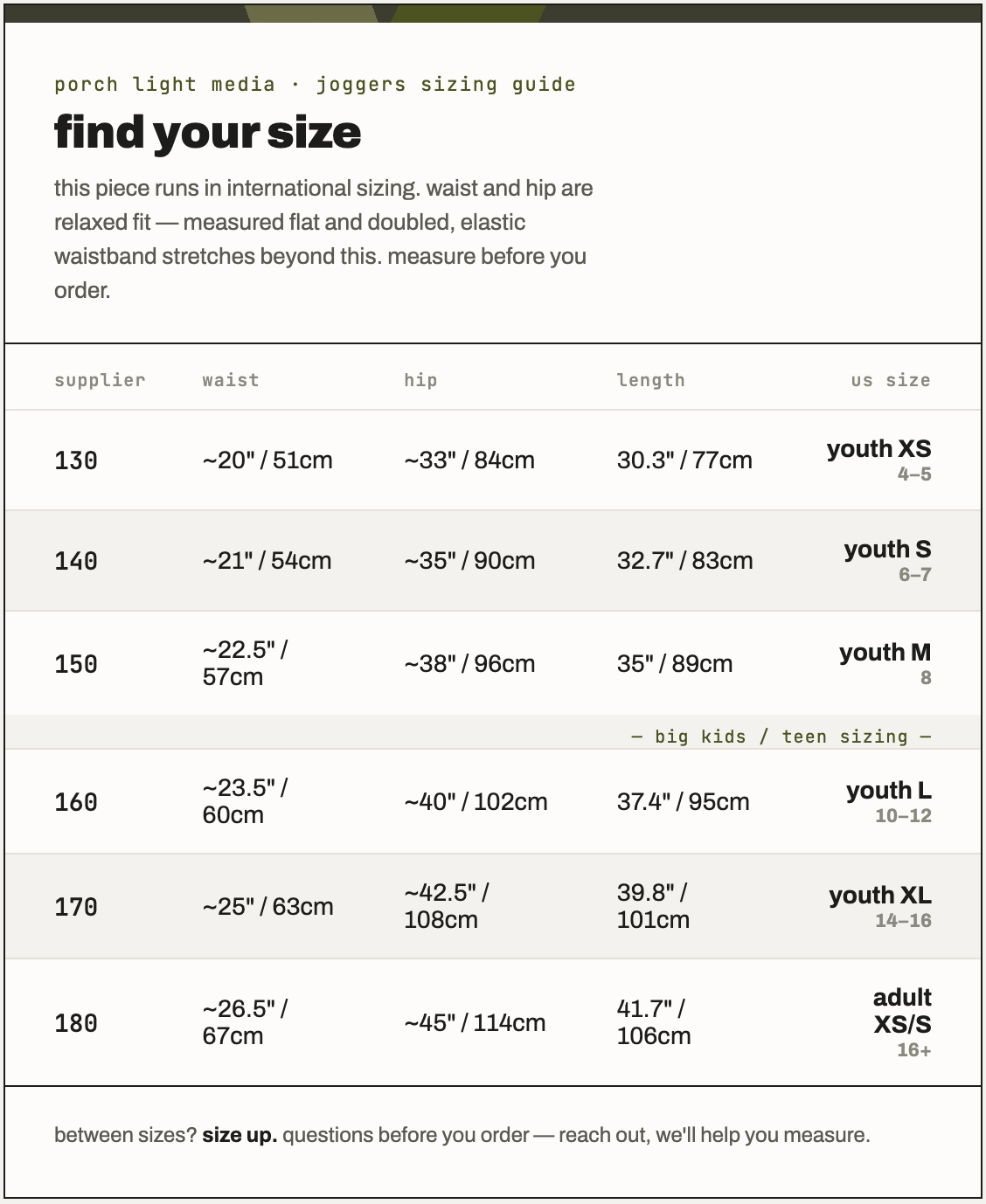The image size is (986, 1204).
Task: Click the big kids / teen sizing divider
Action: 781,737
